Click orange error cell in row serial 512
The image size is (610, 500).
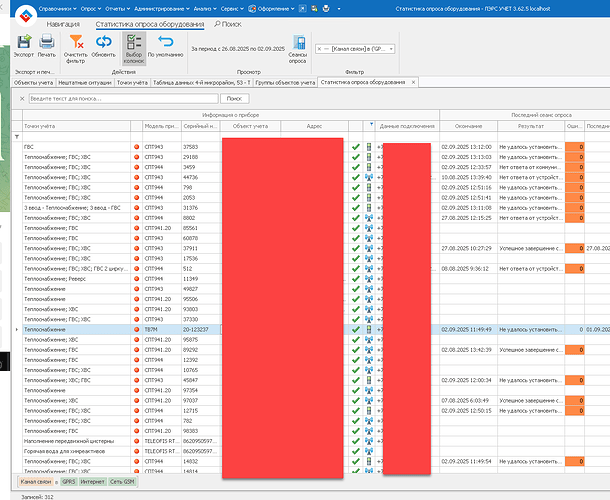(575, 268)
